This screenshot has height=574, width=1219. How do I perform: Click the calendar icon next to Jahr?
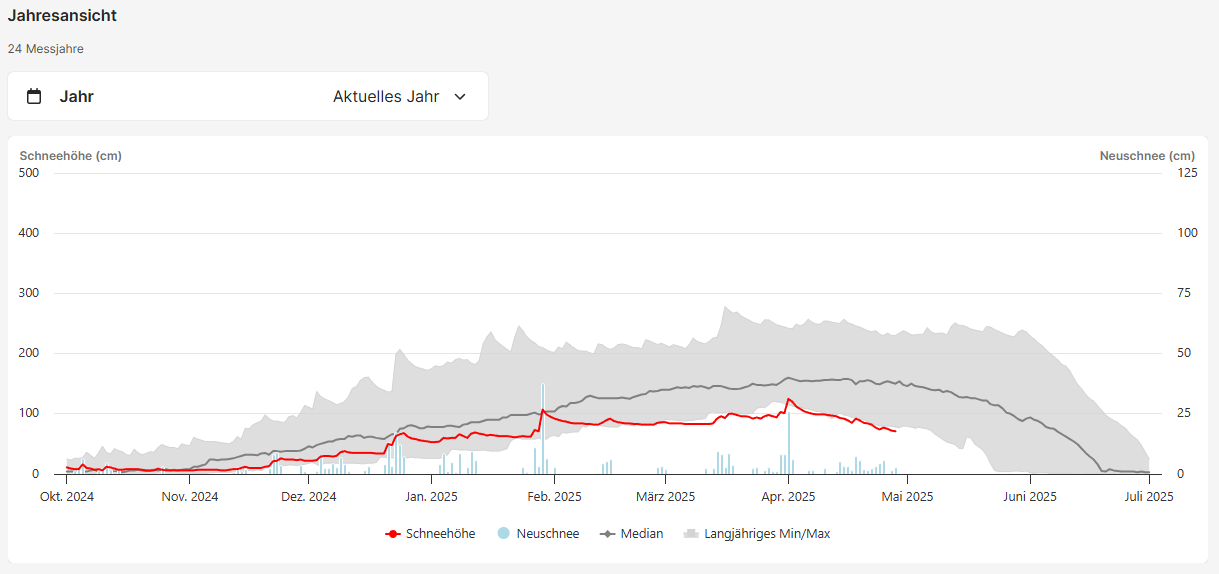coord(34,97)
